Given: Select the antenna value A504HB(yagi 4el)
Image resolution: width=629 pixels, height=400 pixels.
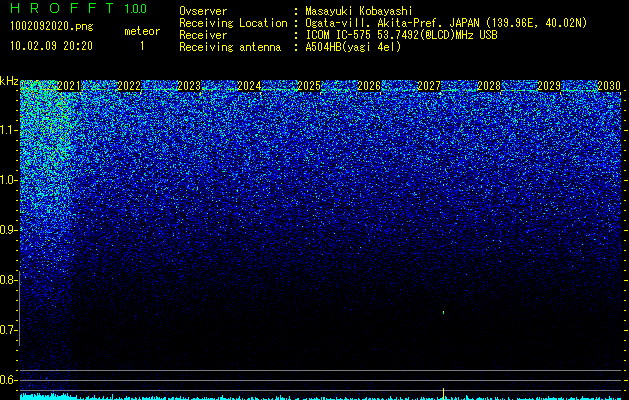Looking at the screenshot, I should pos(353,47).
